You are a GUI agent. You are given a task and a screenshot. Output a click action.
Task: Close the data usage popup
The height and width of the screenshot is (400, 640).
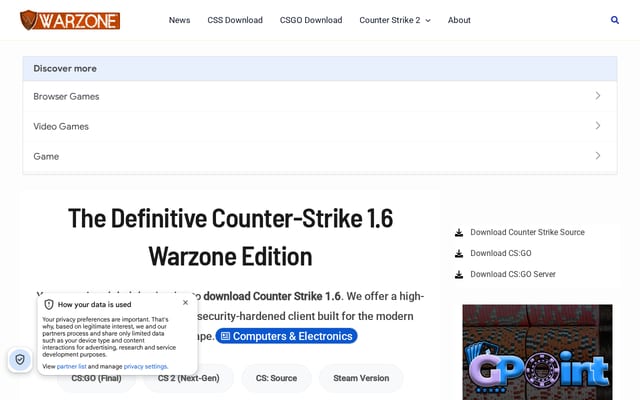(x=185, y=302)
